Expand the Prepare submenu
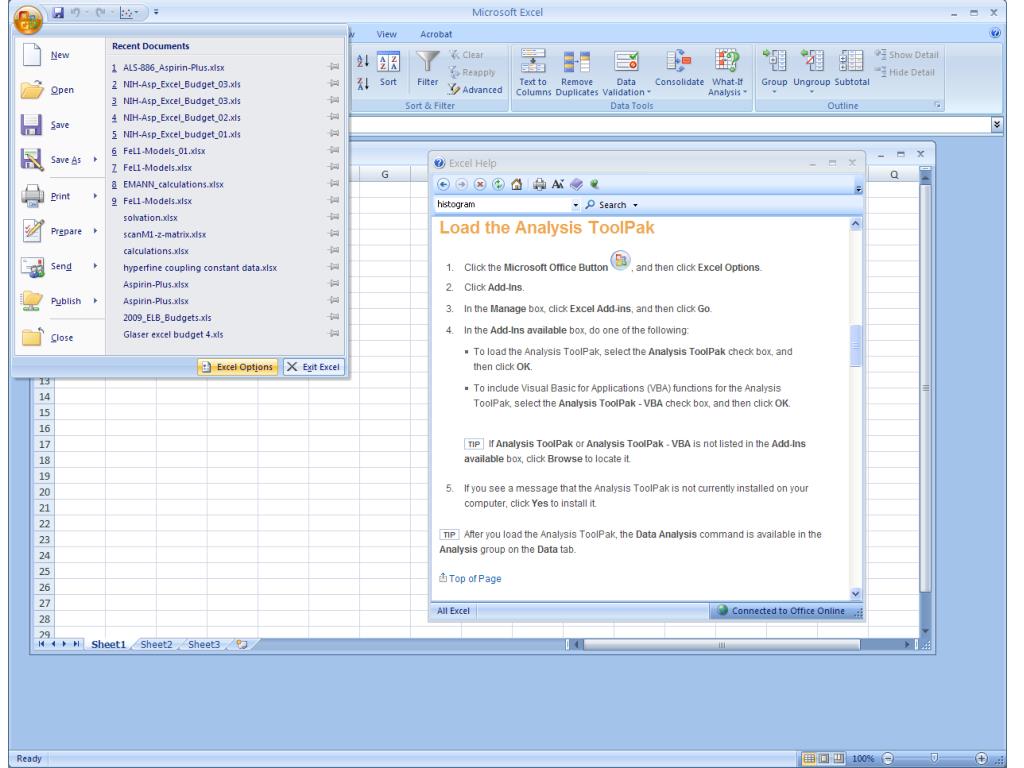Image resolution: width=1024 pixels, height=768 pixels. click(x=95, y=231)
